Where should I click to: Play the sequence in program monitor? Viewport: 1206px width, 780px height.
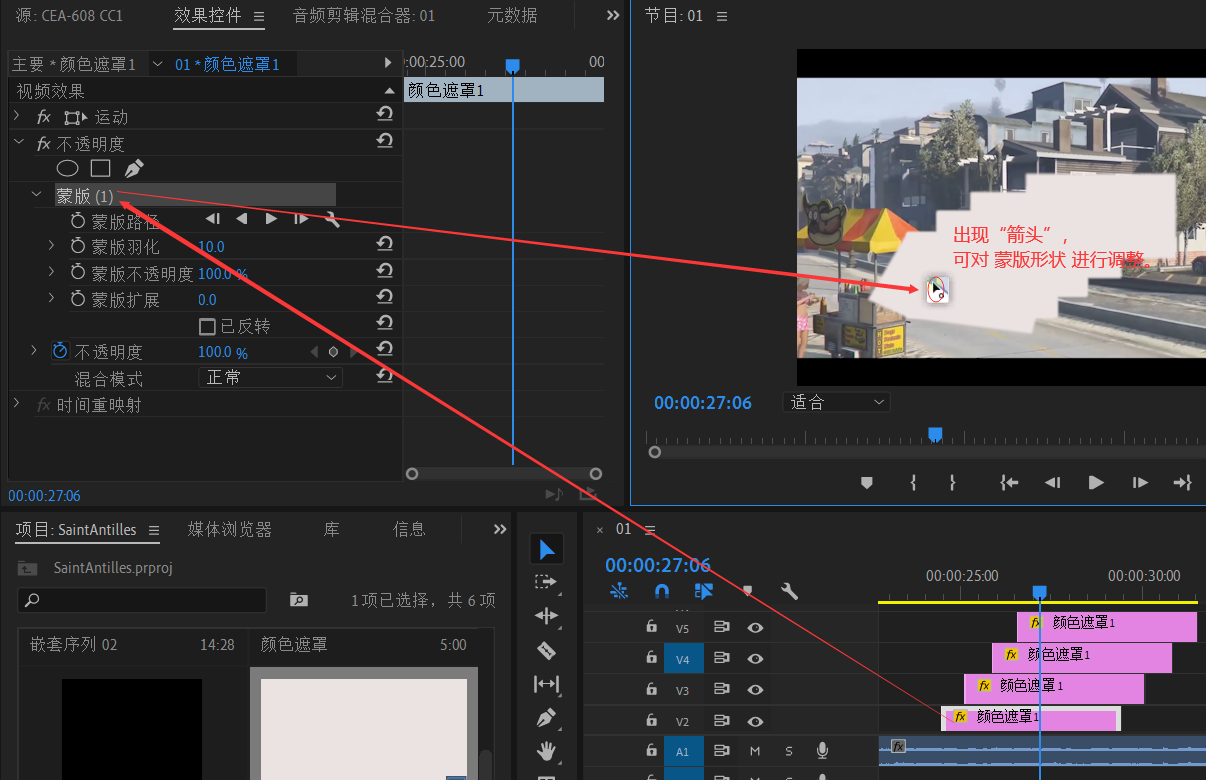(x=1096, y=482)
